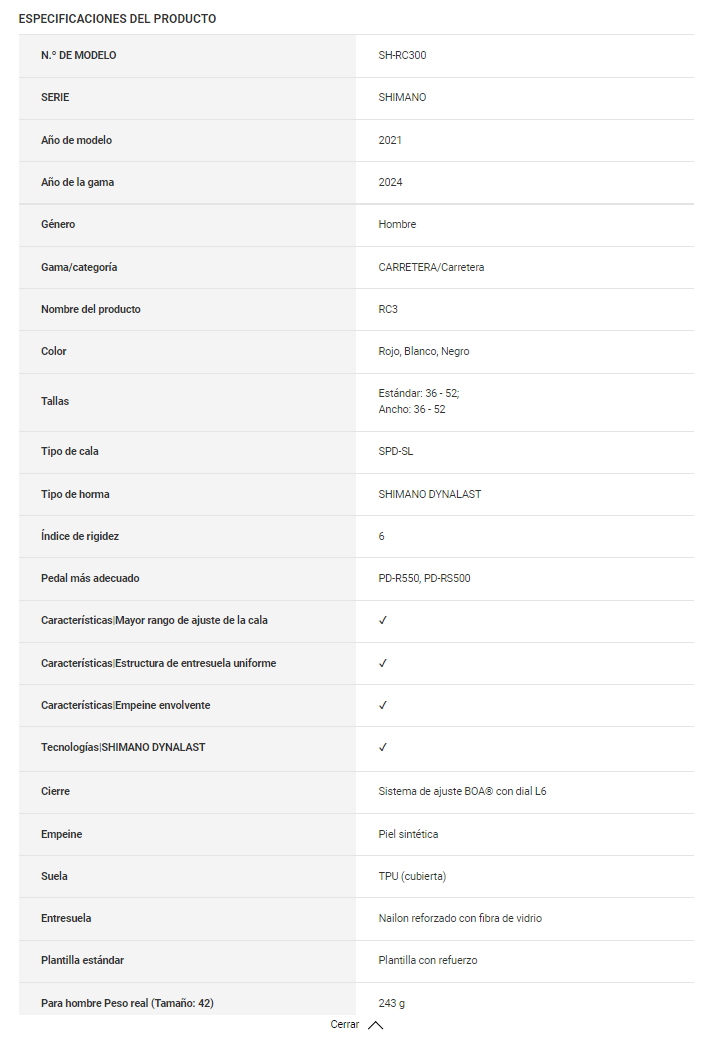The height and width of the screenshot is (1063, 707).
Task: Click the checkmark for Tecnologías SHIMANO DYNALAST
Action: point(383,747)
